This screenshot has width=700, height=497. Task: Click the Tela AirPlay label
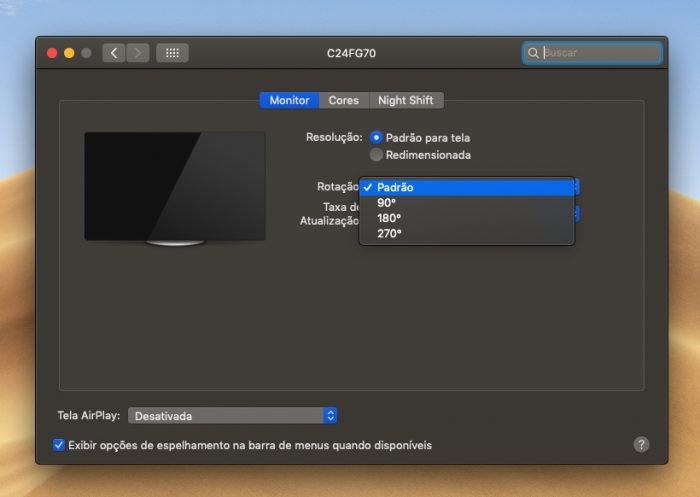(88, 416)
